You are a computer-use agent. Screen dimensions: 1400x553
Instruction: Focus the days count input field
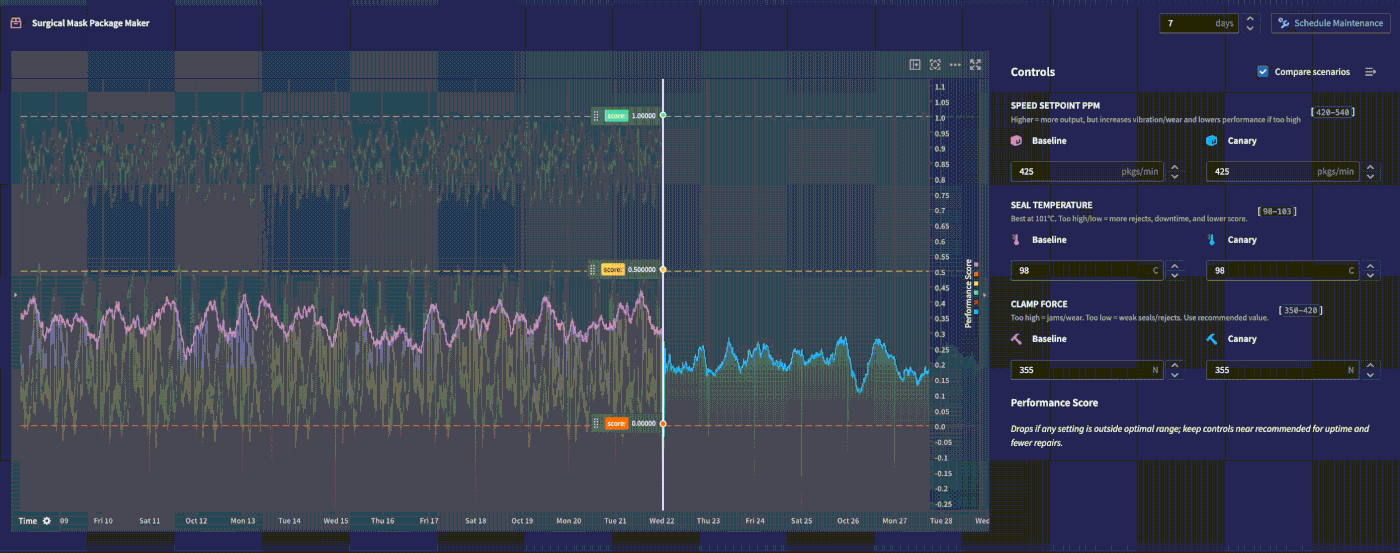point(1200,23)
